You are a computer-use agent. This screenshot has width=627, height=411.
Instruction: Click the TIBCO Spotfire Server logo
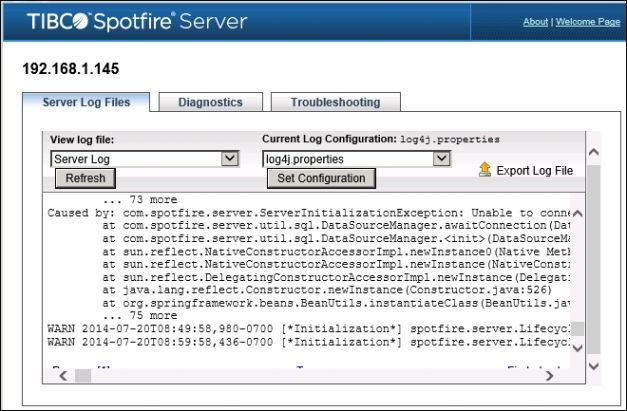pyautogui.click(x=137, y=21)
